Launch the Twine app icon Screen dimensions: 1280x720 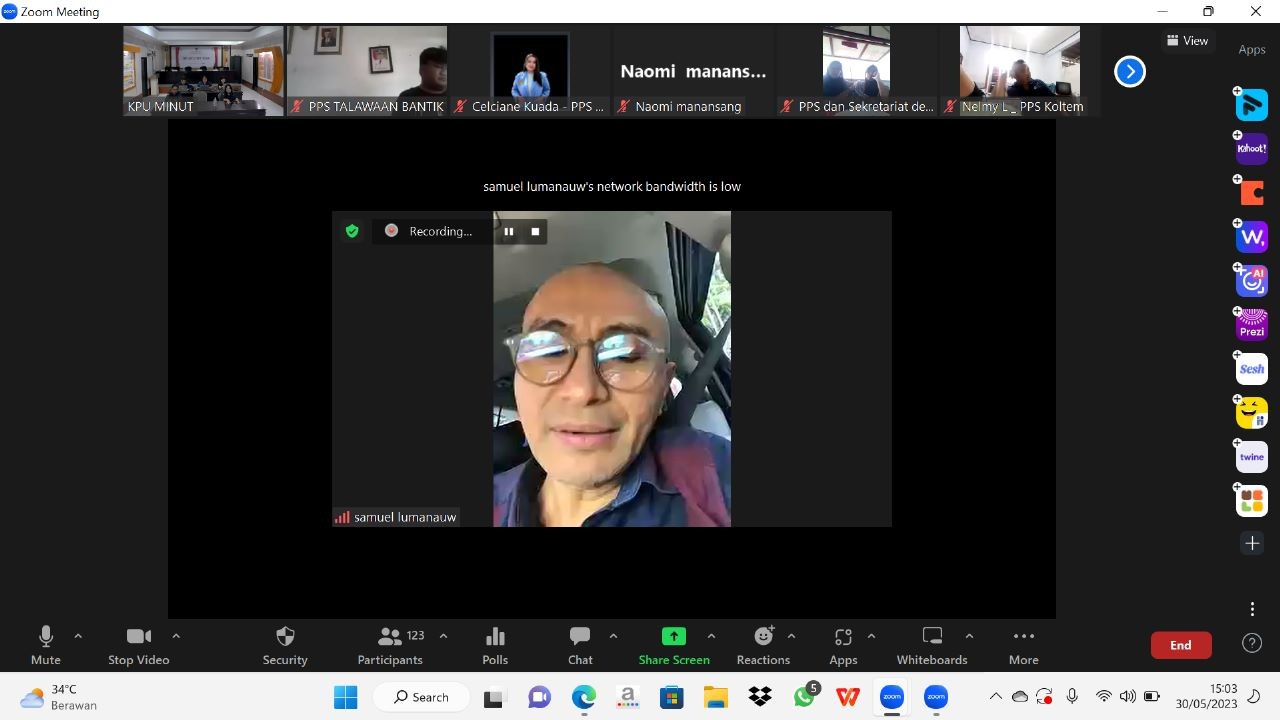click(x=1252, y=457)
